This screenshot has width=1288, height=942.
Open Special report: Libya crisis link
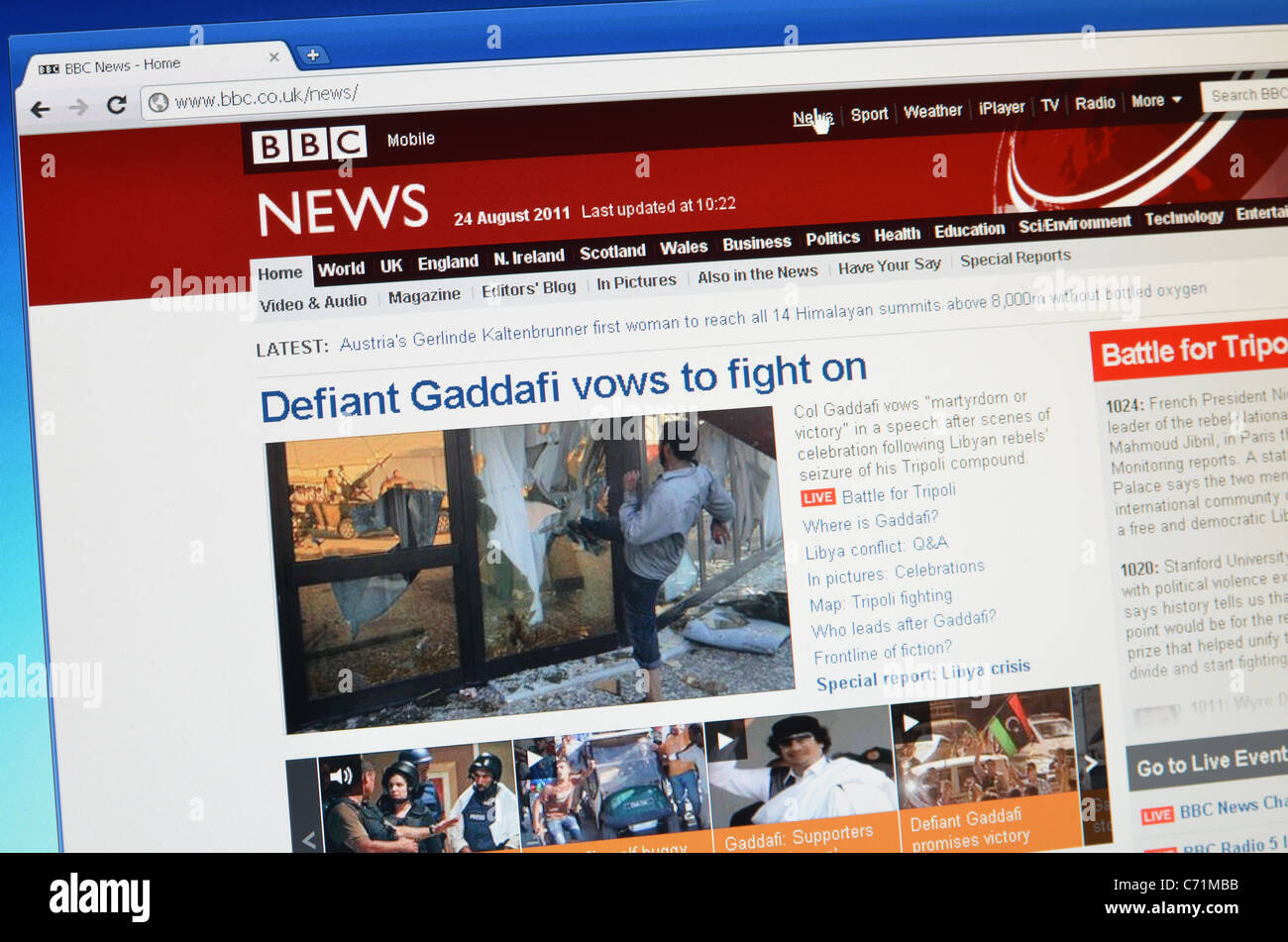(x=923, y=674)
